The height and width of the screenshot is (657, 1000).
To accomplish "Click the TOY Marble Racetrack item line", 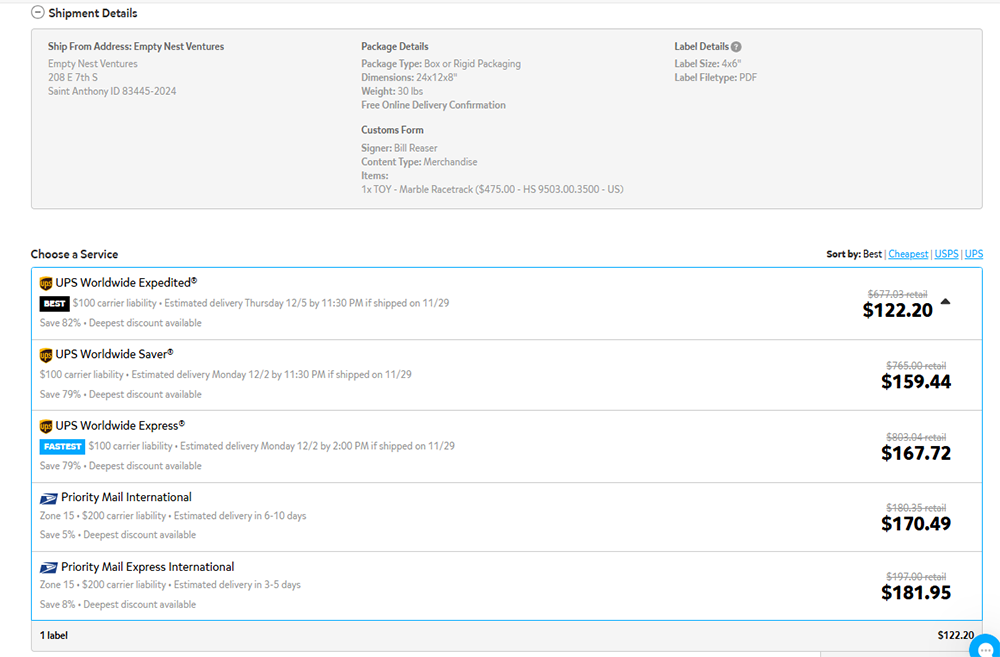I will 492,189.
